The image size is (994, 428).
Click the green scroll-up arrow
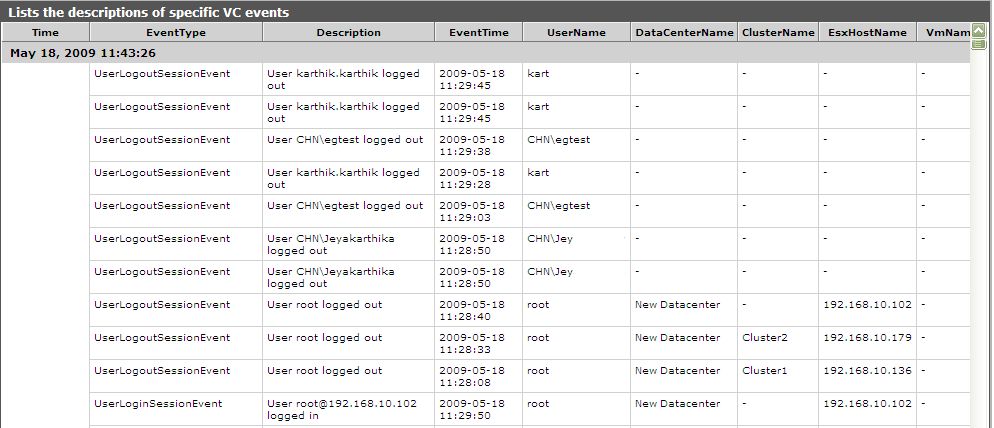(x=979, y=30)
